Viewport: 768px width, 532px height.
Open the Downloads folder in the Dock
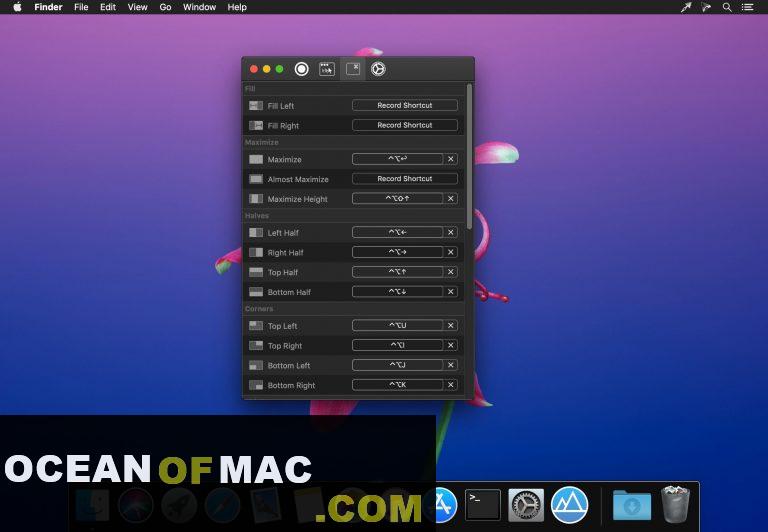[x=632, y=506]
